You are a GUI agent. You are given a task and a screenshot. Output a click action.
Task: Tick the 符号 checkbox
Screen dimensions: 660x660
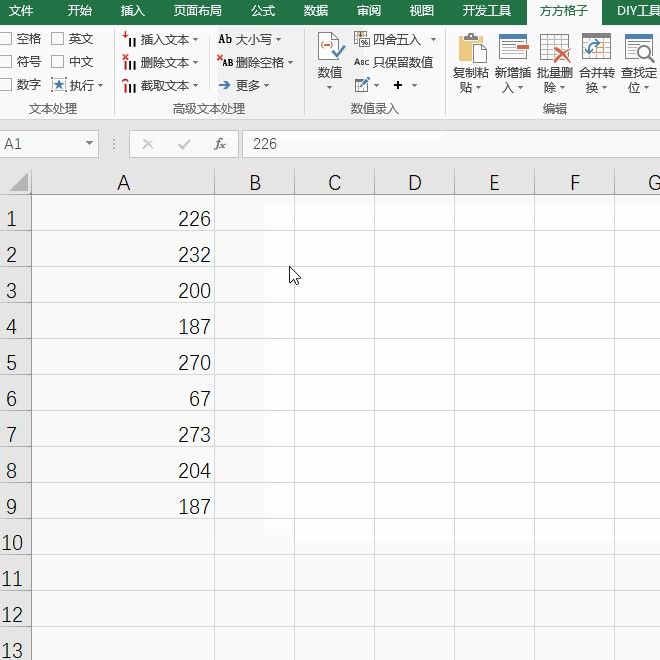click(x=6, y=62)
